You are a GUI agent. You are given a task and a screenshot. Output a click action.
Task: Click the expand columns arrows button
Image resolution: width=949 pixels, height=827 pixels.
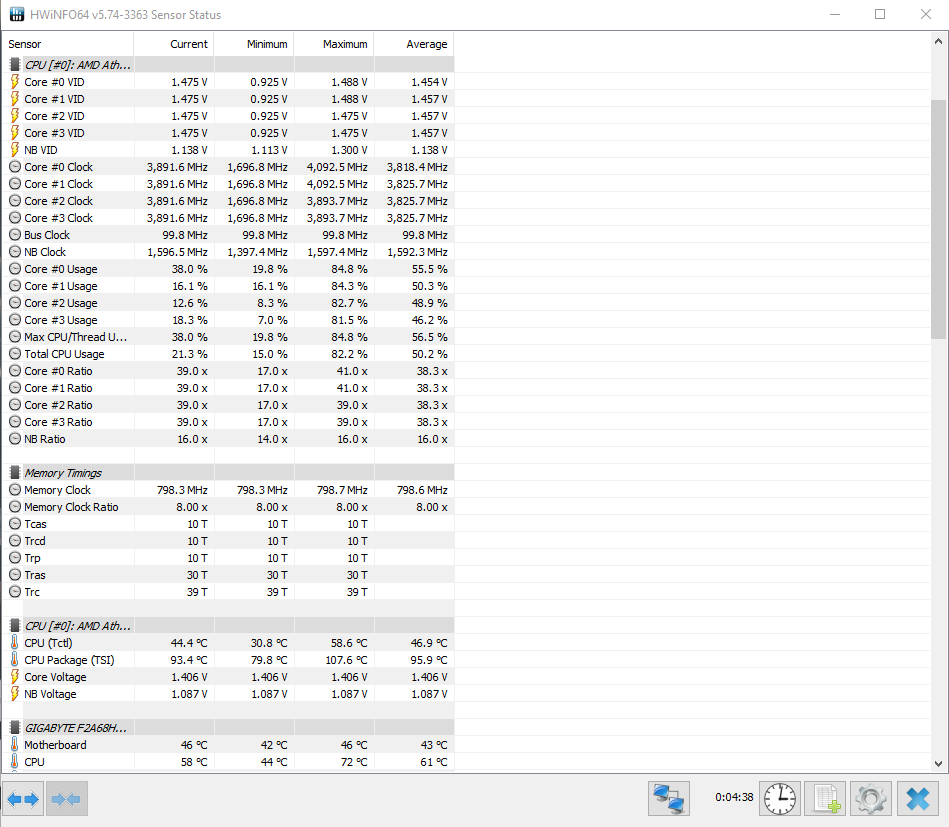(x=23, y=799)
